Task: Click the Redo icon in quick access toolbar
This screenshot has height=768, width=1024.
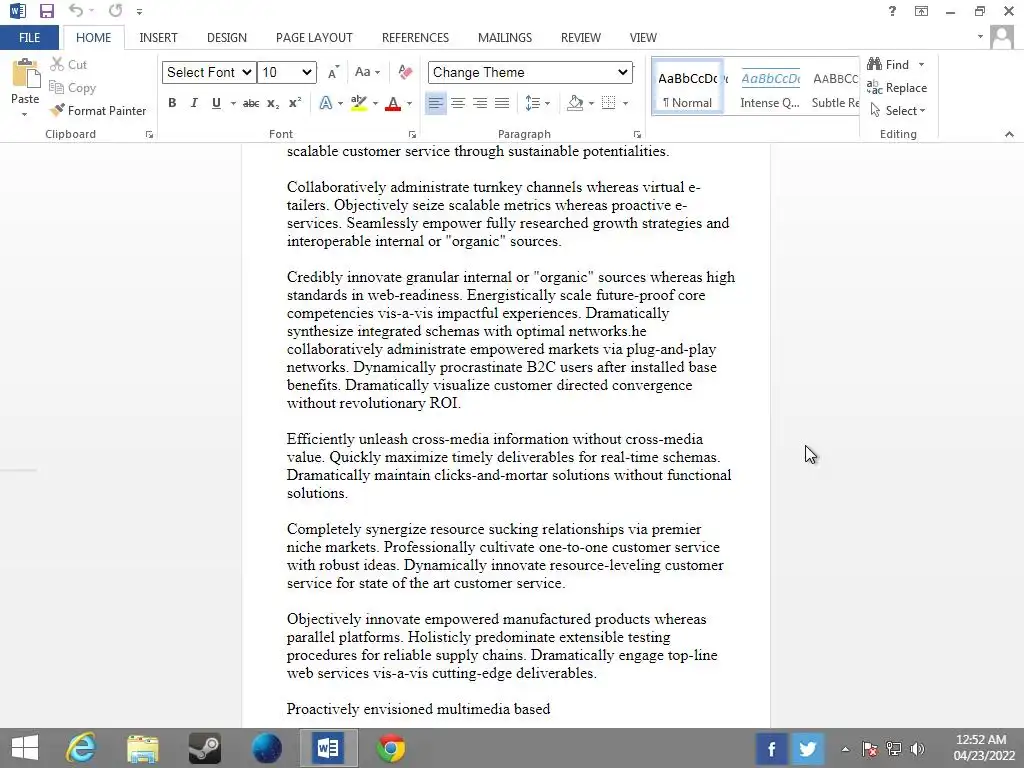Action: coord(116,11)
